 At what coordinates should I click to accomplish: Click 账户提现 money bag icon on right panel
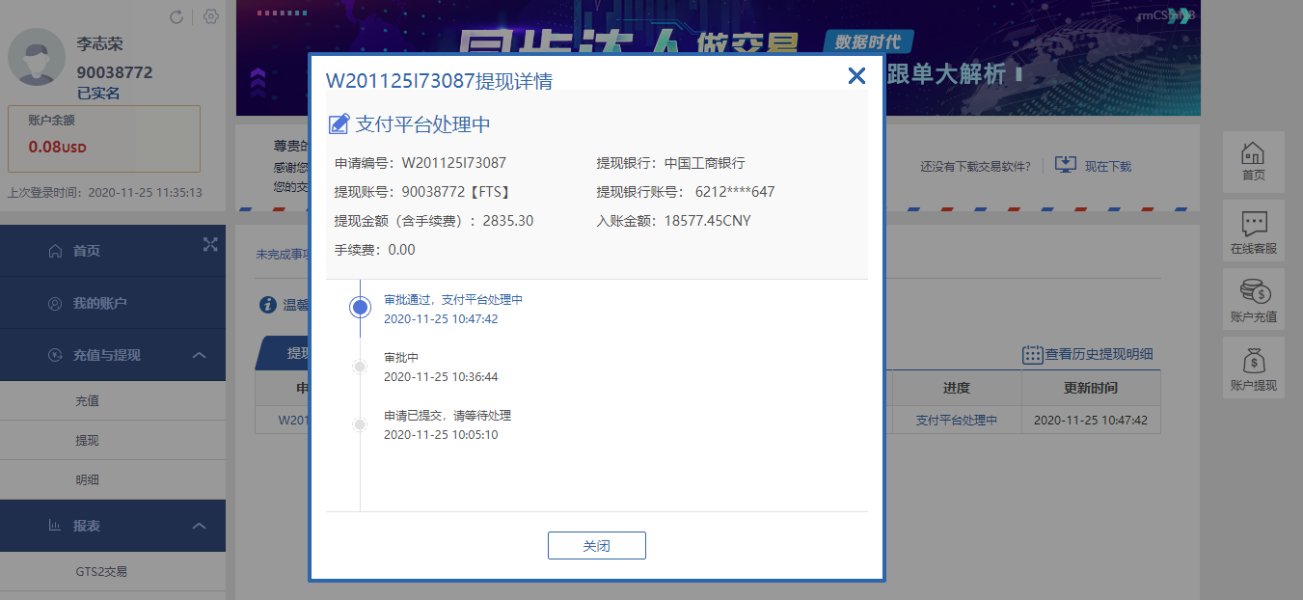1253,367
